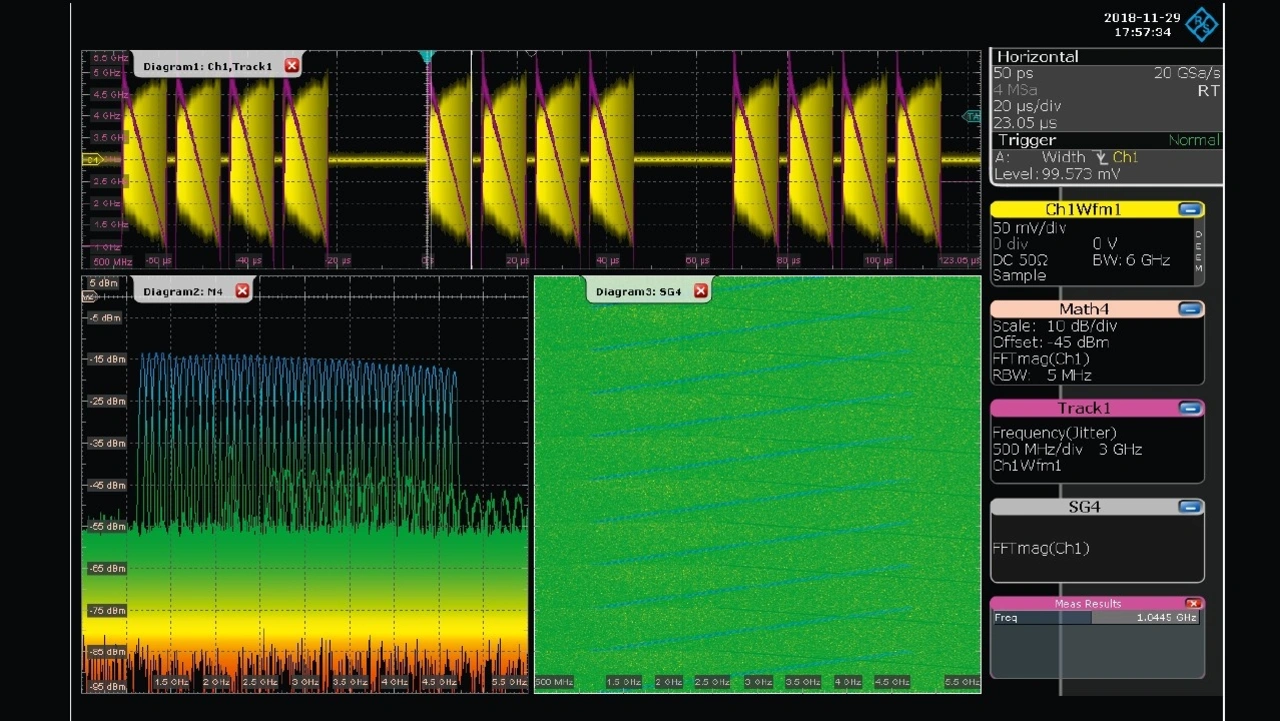Image resolution: width=1280 pixels, height=721 pixels.
Task: Click the Rohde & Schwarz logo icon
Action: pyautogui.click(x=1201, y=24)
